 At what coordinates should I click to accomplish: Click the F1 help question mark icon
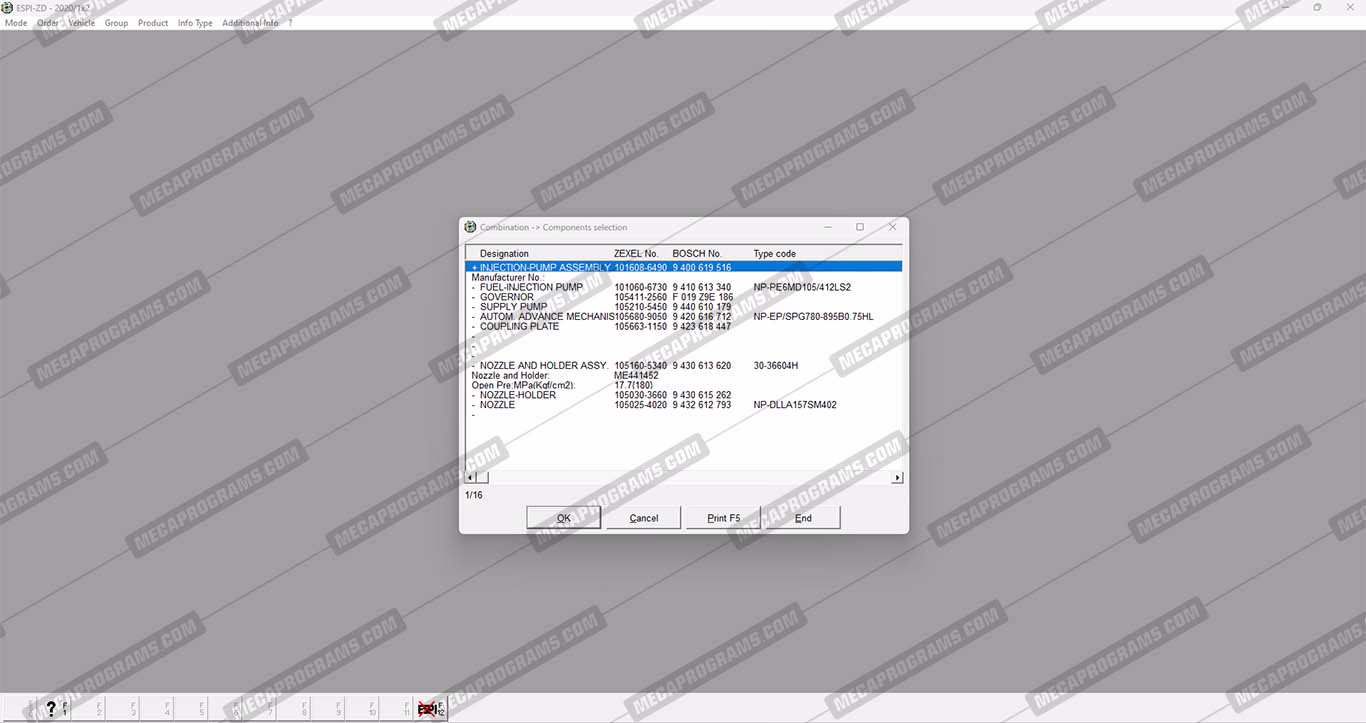click(x=53, y=709)
